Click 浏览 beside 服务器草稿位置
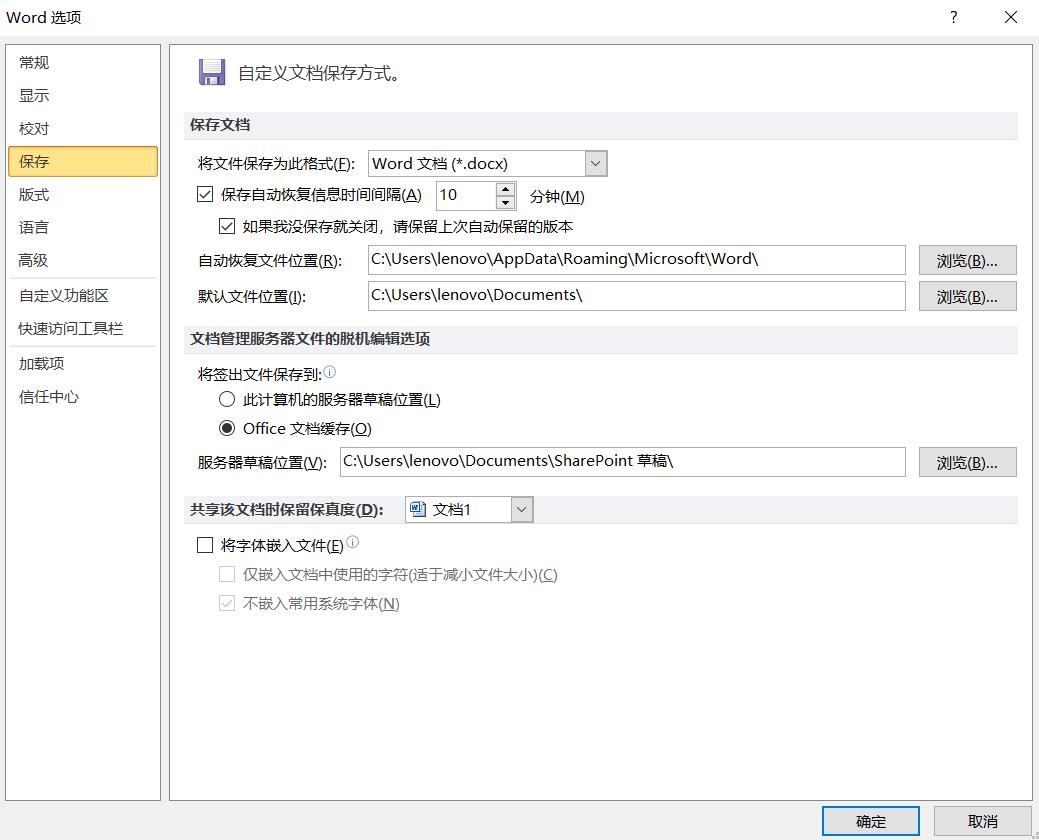 click(x=966, y=461)
